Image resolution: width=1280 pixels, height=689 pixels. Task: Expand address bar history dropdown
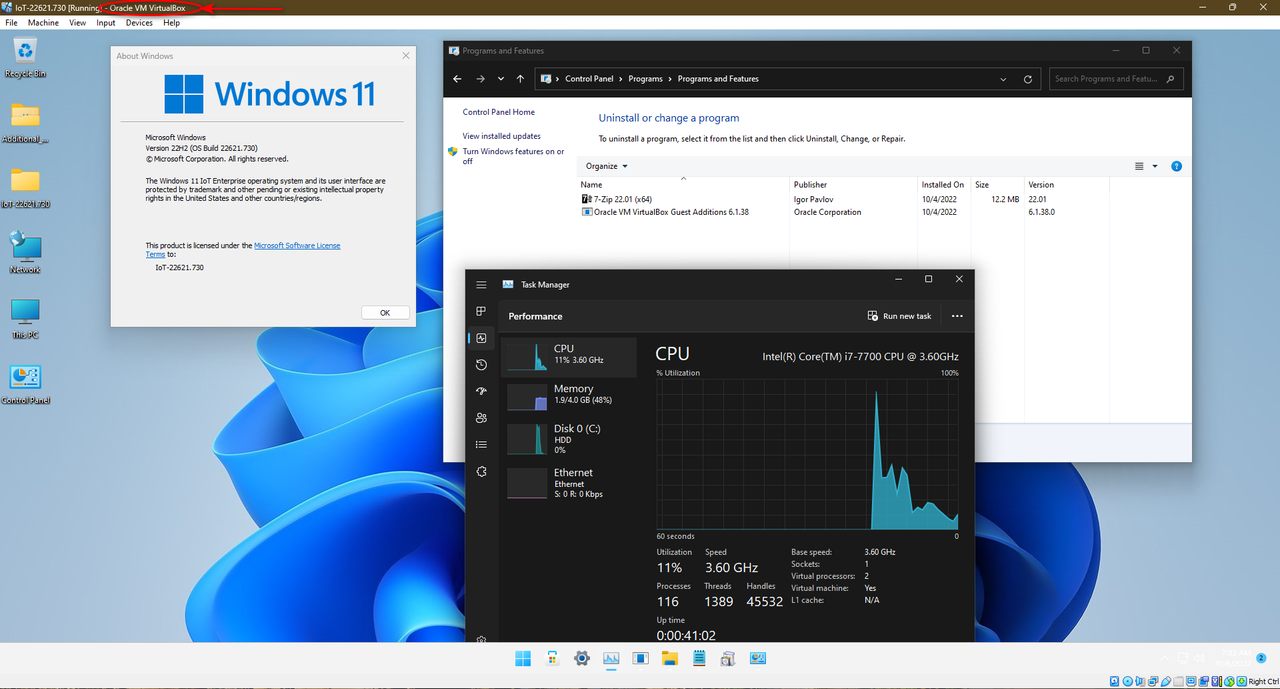tap(1003, 79)
